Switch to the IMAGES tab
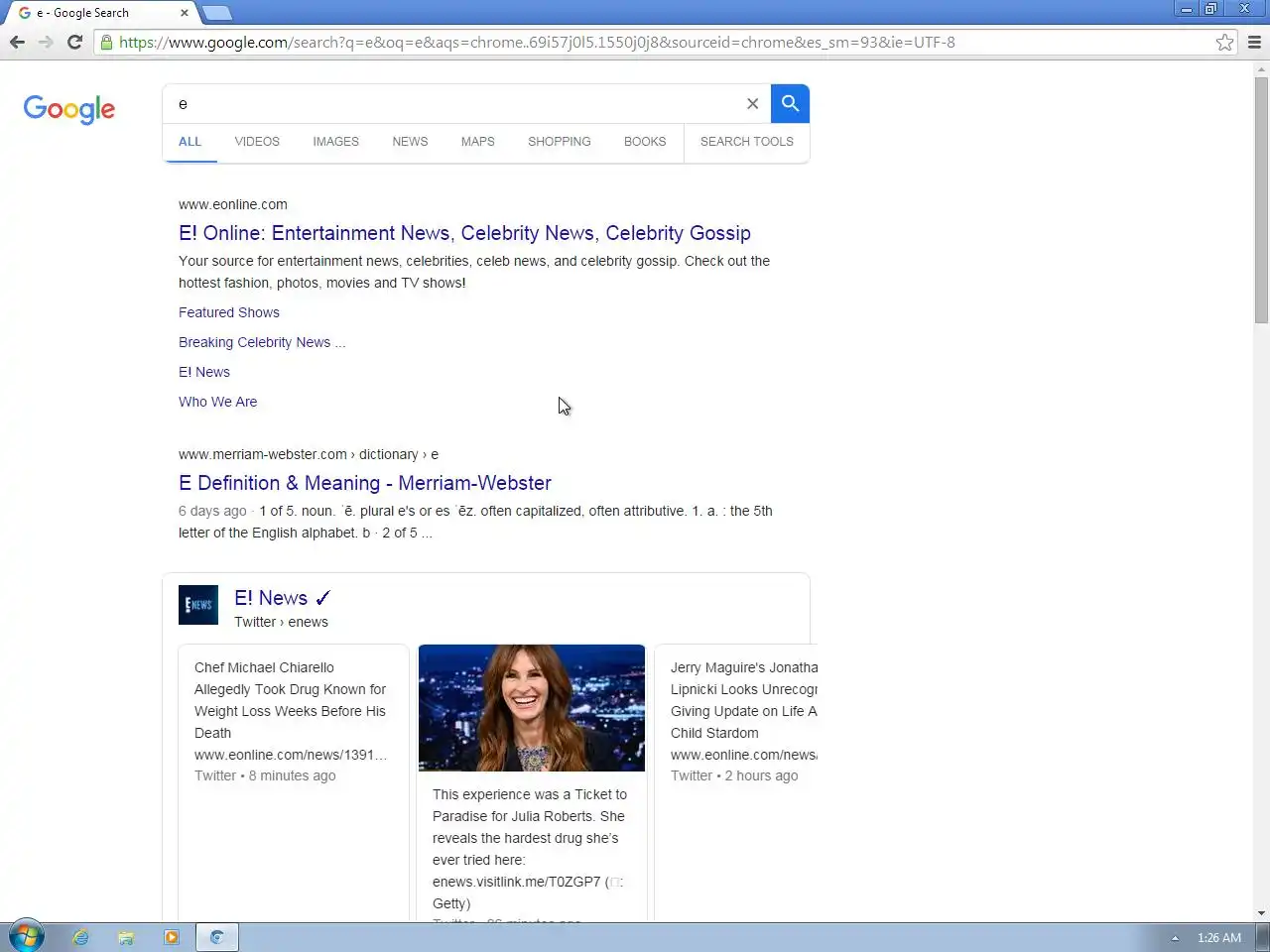Screen dimensions: 1270x952 [x=335, y=141]
